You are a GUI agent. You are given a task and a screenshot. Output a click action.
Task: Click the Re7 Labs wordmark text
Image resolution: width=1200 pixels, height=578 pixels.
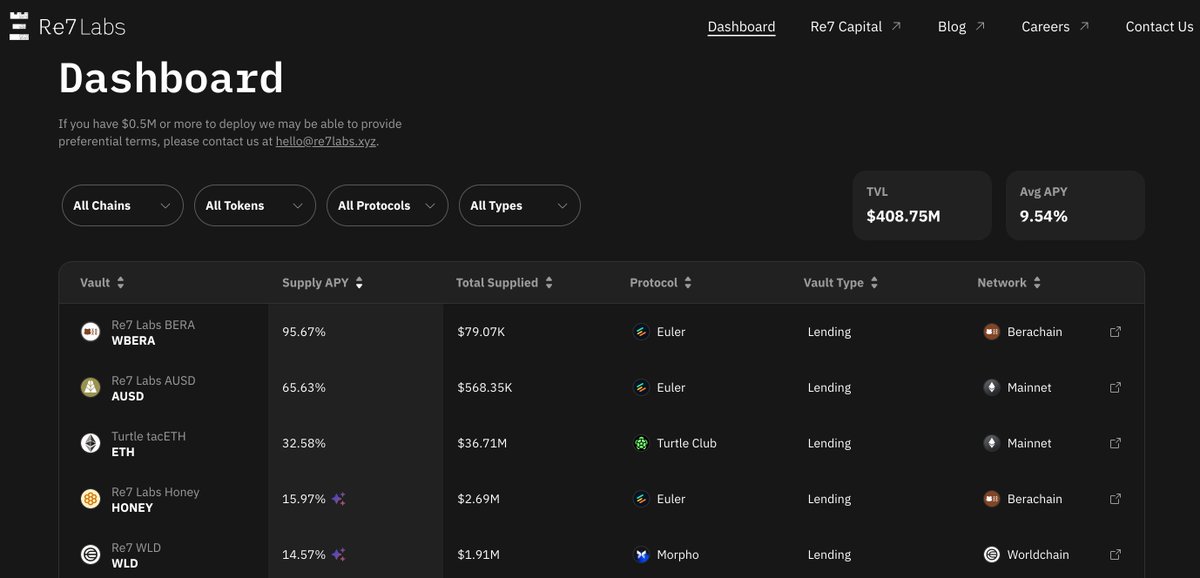82,27
